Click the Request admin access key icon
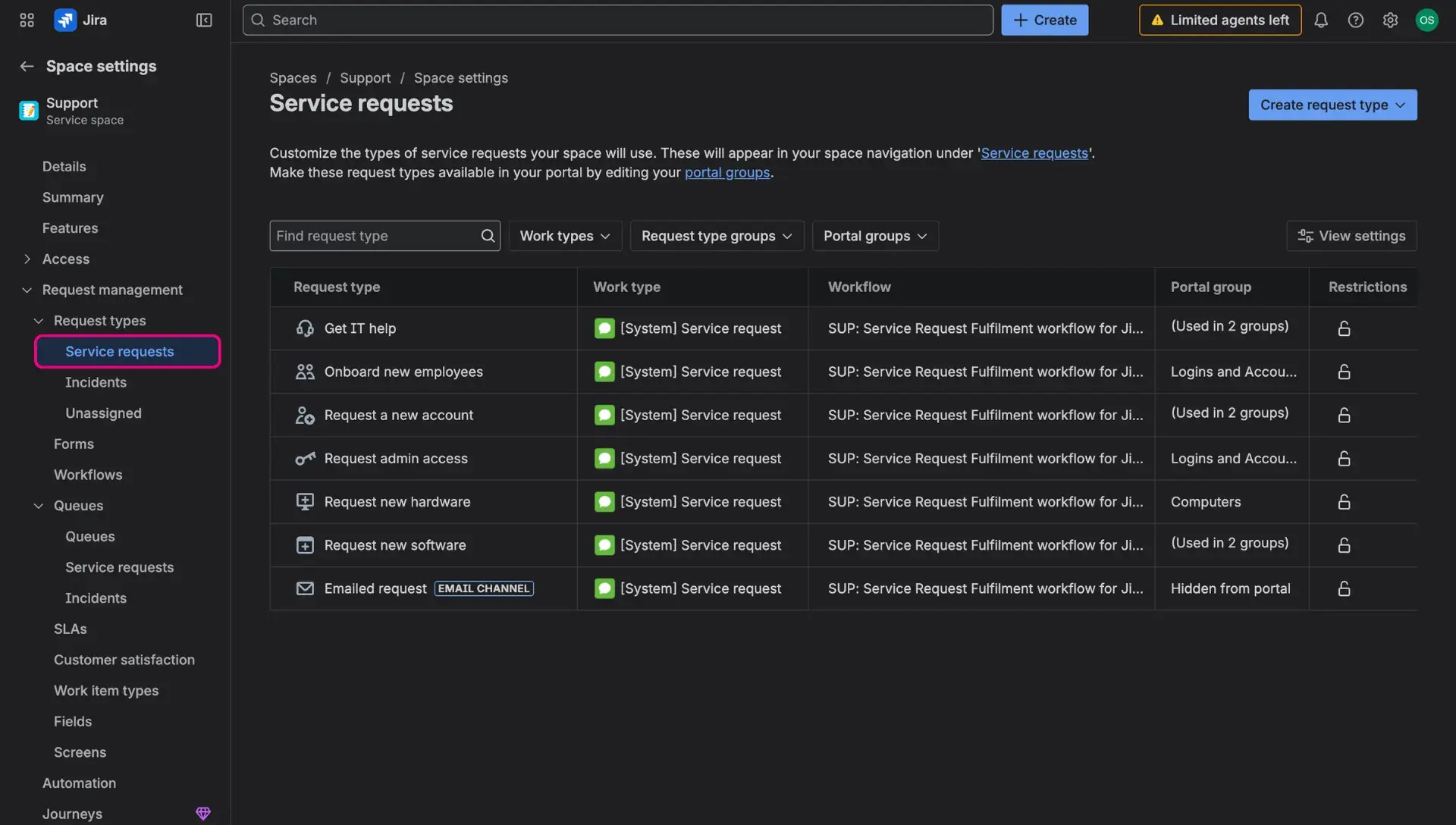This screenshot has width=1456, height=825. click(x=304, y=458)
